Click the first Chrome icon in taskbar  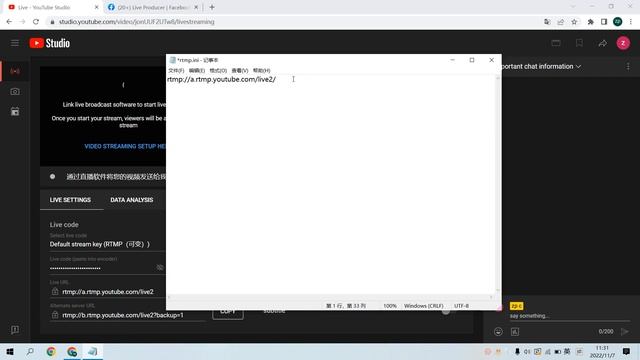coord(51,351)
